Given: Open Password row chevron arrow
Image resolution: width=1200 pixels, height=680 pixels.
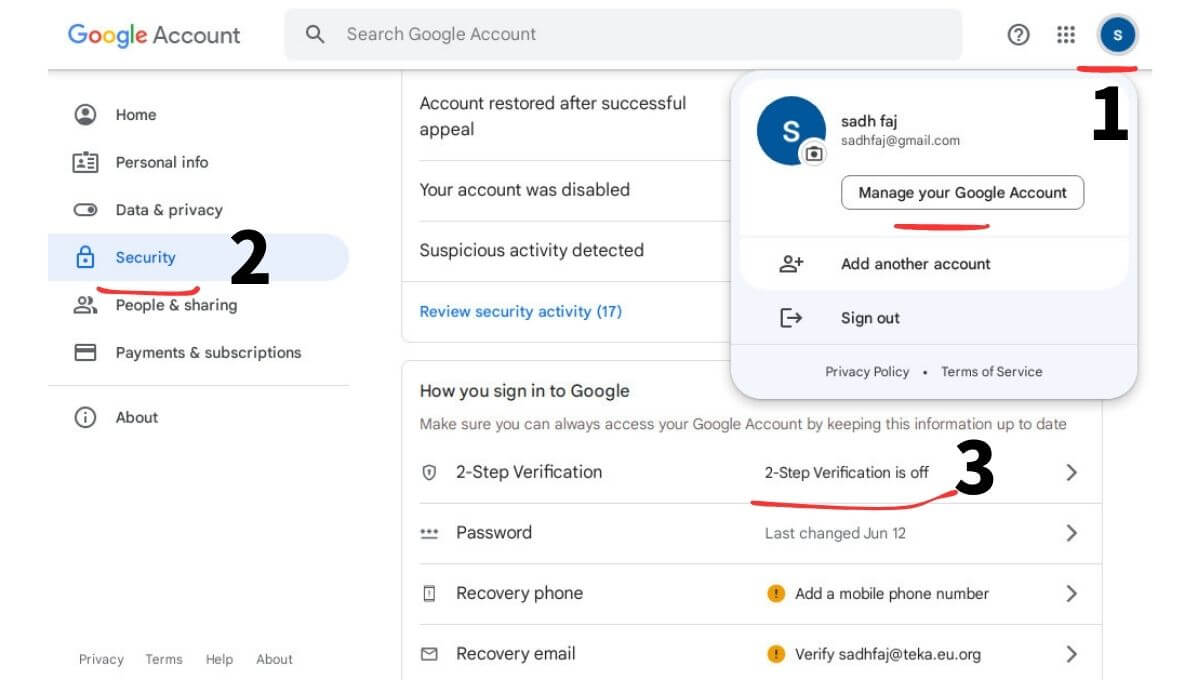Looking at the screenshot, I should point(1071,533).
